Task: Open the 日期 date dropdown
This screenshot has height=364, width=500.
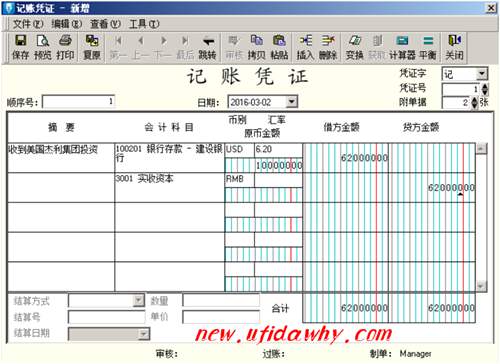Action: tap(291, 102)
